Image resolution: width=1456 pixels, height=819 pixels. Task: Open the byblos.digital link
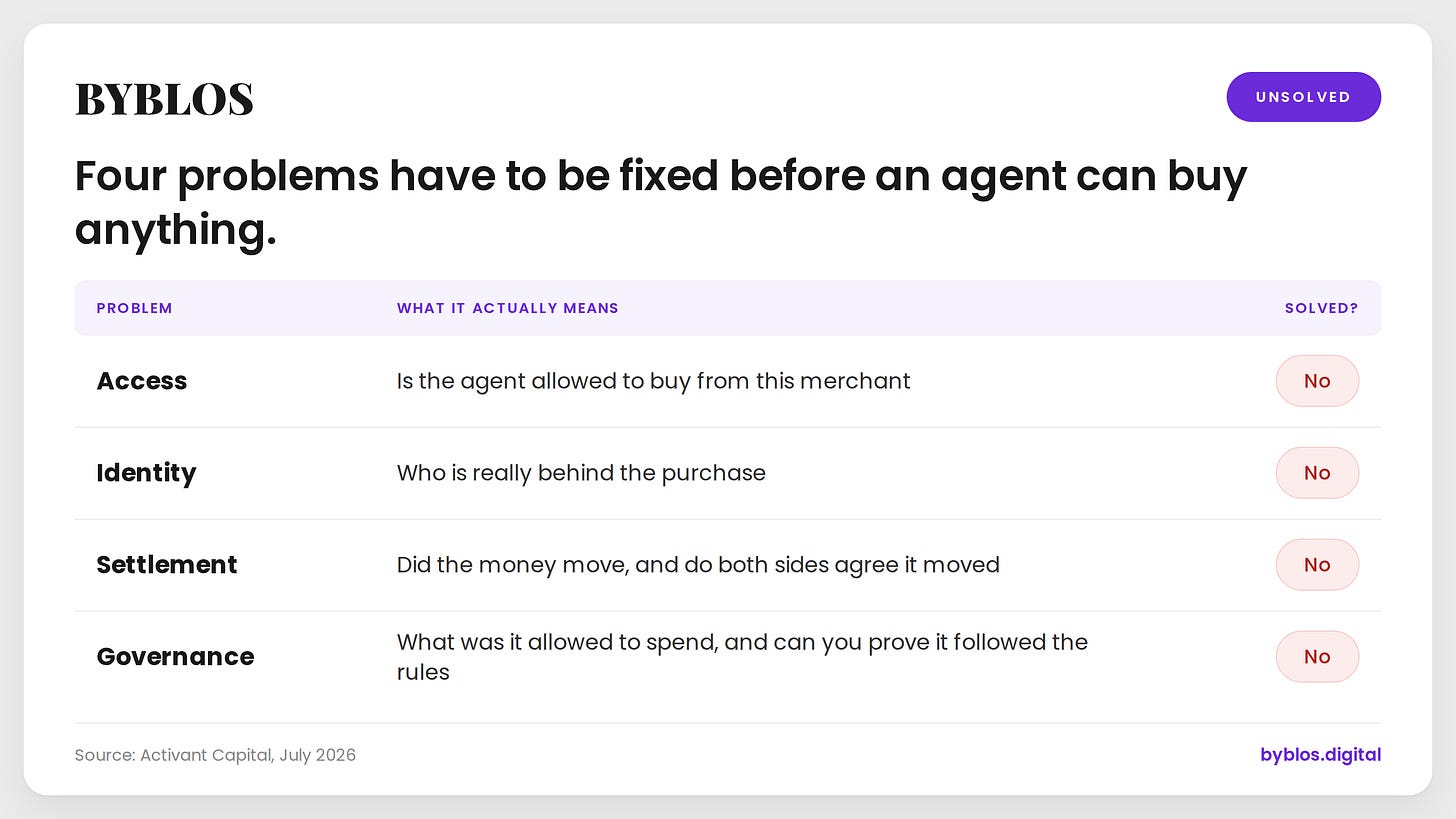tap(1320, 755)
